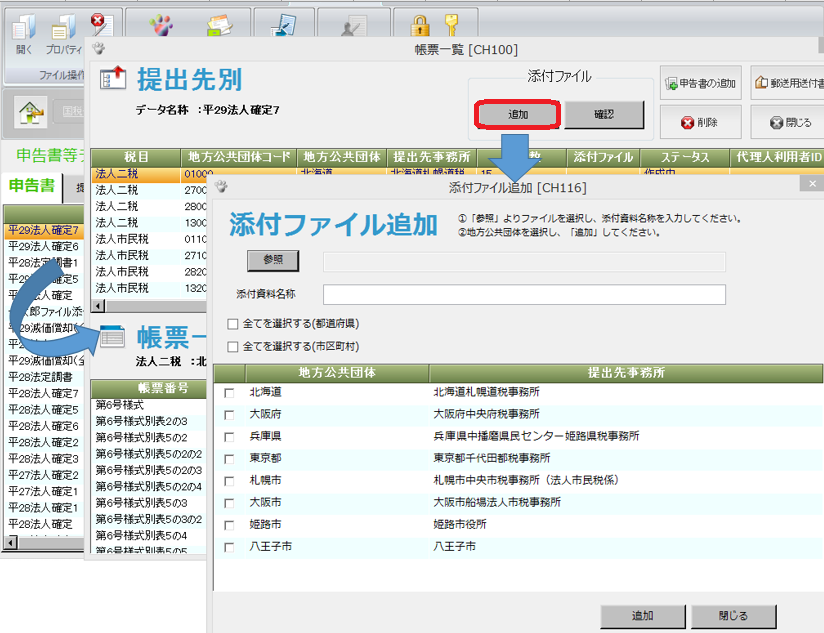Click left arrow of data list scrollbar
Image resolution: width=824 pixels, height=633 pixels.
coord(11,542)
